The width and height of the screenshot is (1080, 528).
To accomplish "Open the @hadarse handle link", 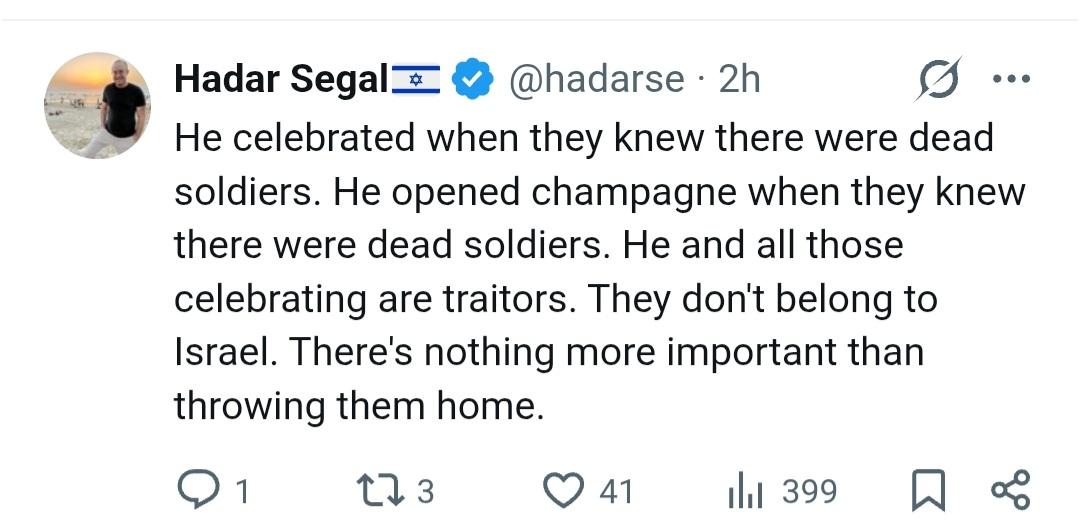I will (597, 79).
